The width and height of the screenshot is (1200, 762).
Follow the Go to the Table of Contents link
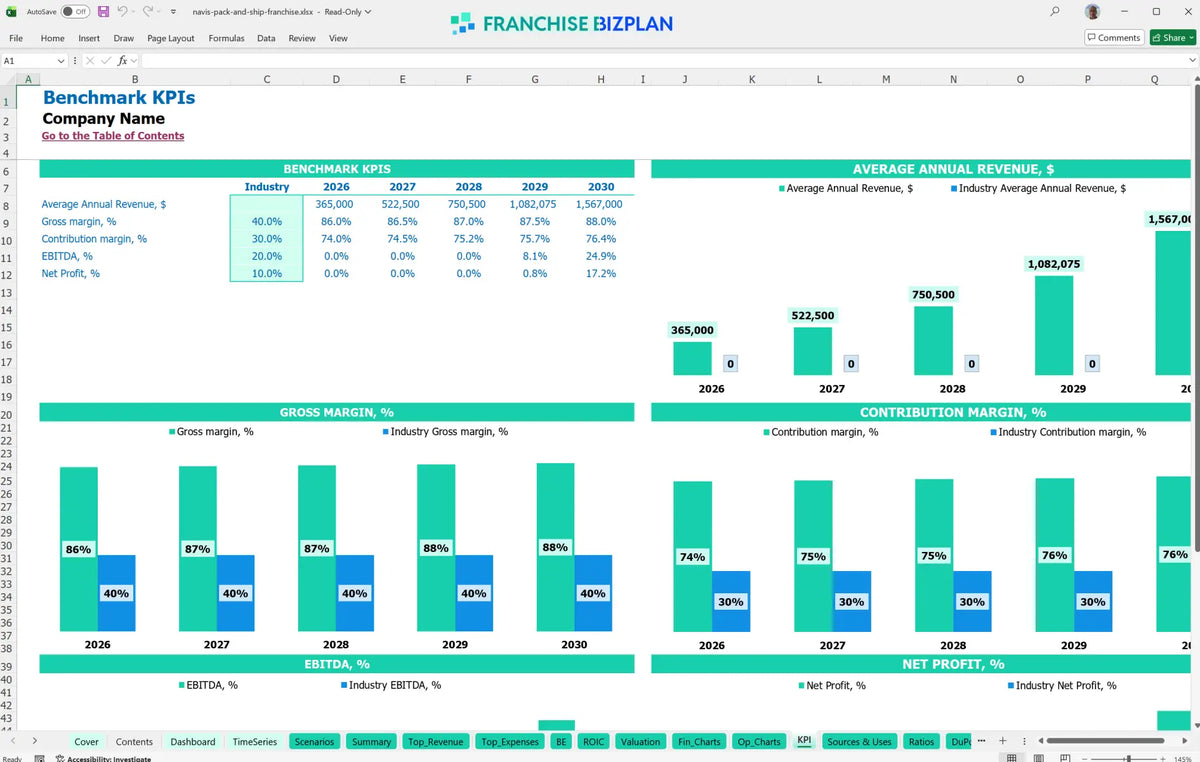[113, 136]
